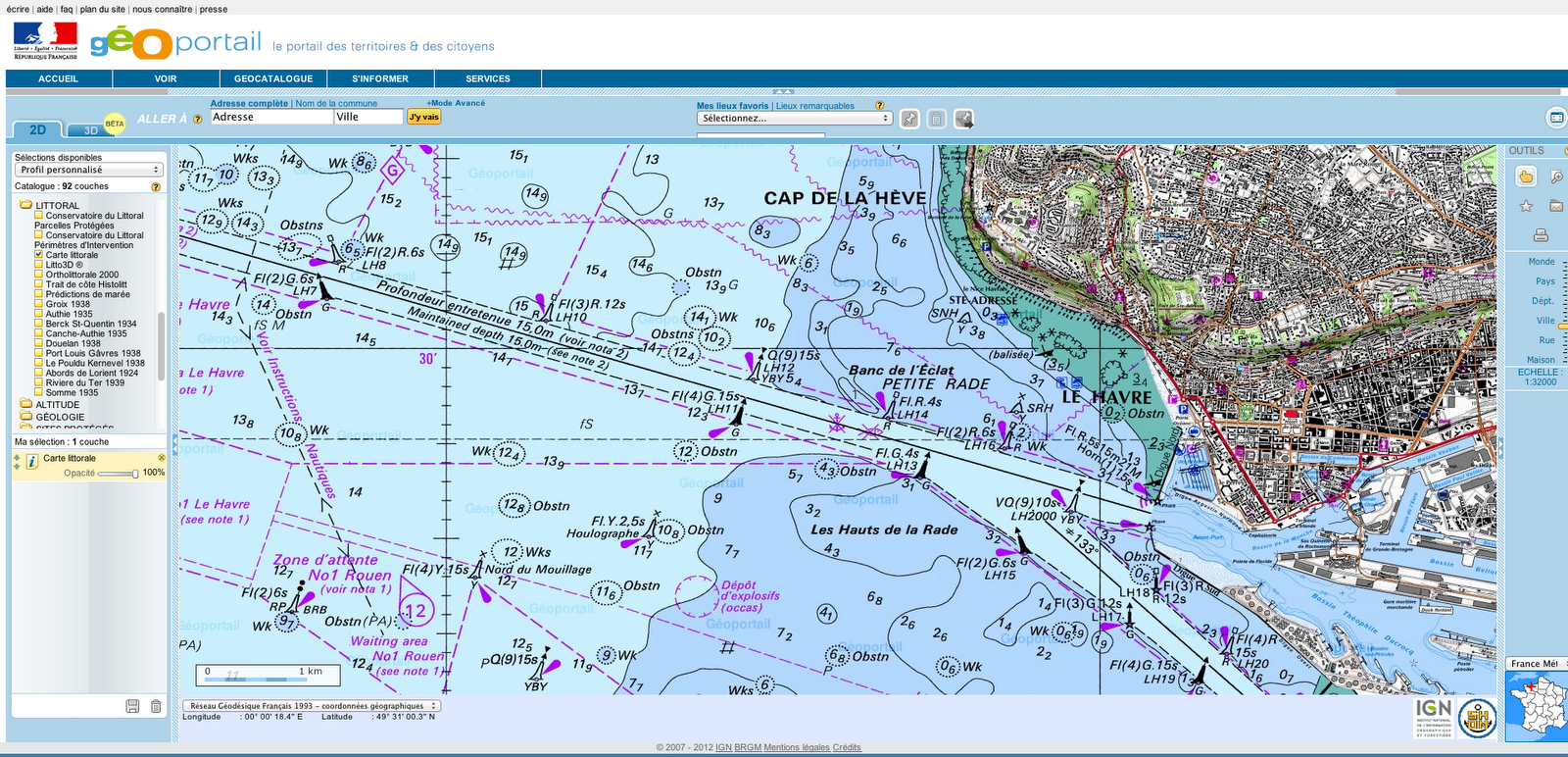Switch to the 3D tab

pos(91,130)
